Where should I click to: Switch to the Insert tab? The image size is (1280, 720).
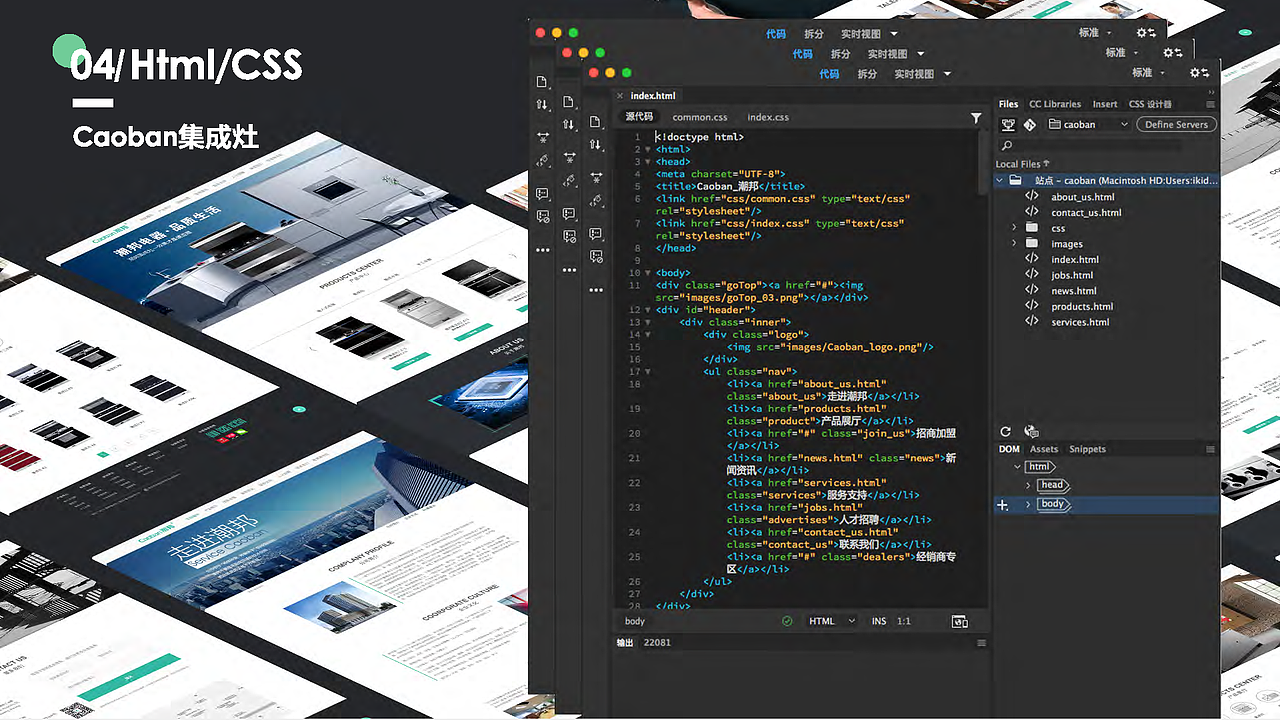(x=1105, y=104)
